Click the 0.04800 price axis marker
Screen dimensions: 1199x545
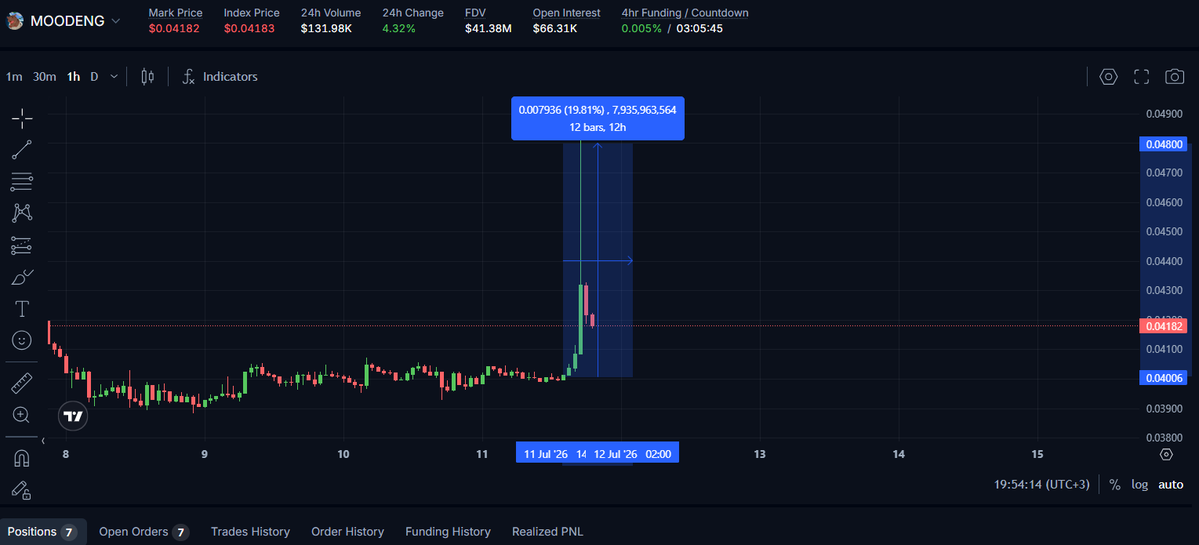(x=1164, y=144)
